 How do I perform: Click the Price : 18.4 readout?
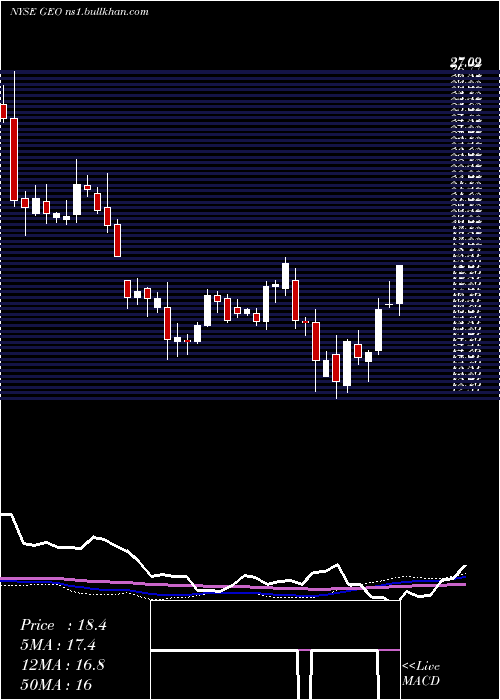pos(63,625)
